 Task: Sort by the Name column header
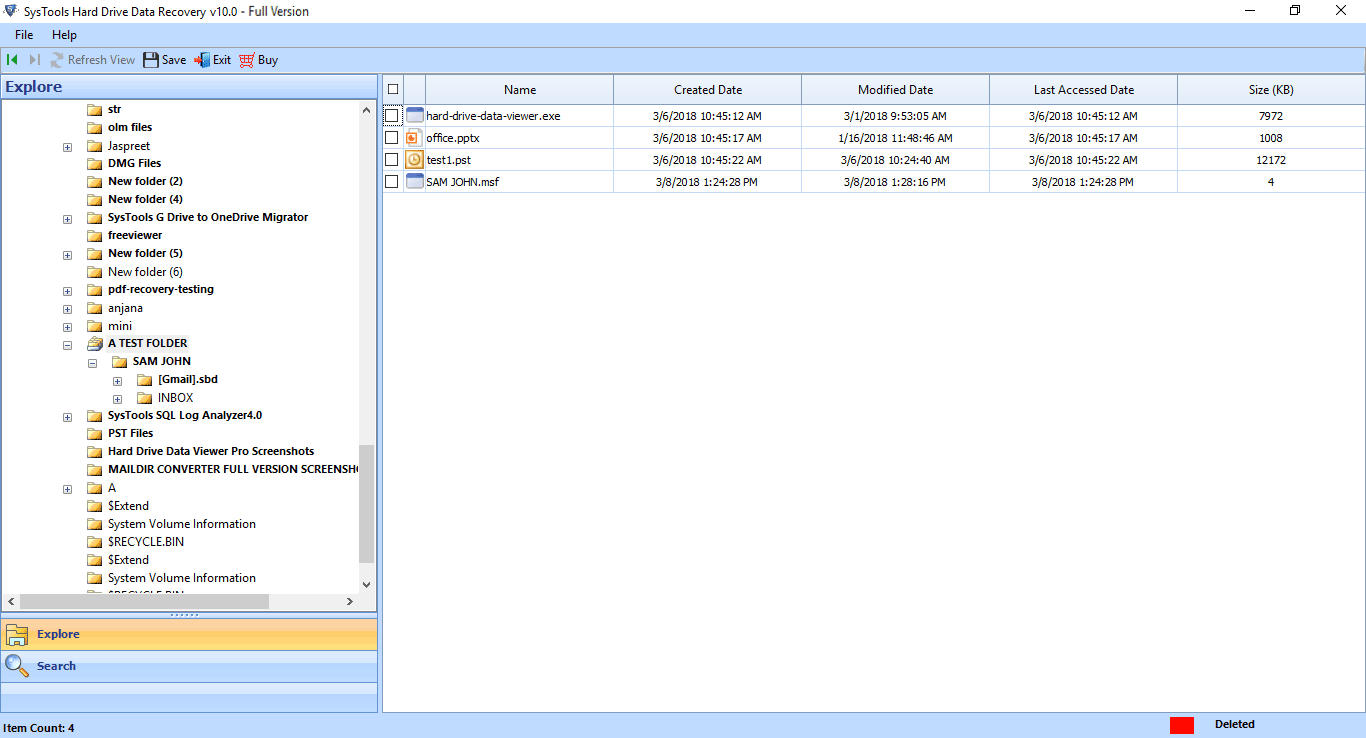point(520,90)
